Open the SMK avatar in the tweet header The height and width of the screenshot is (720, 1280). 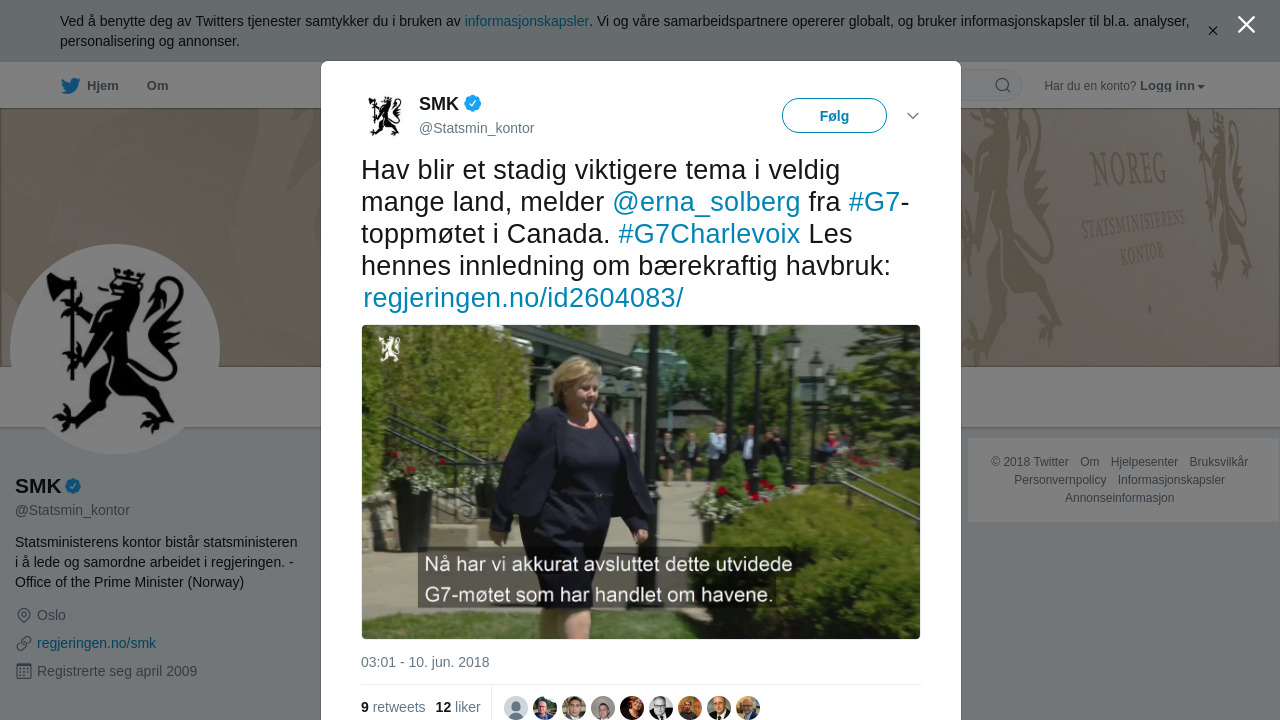[385, 116]
